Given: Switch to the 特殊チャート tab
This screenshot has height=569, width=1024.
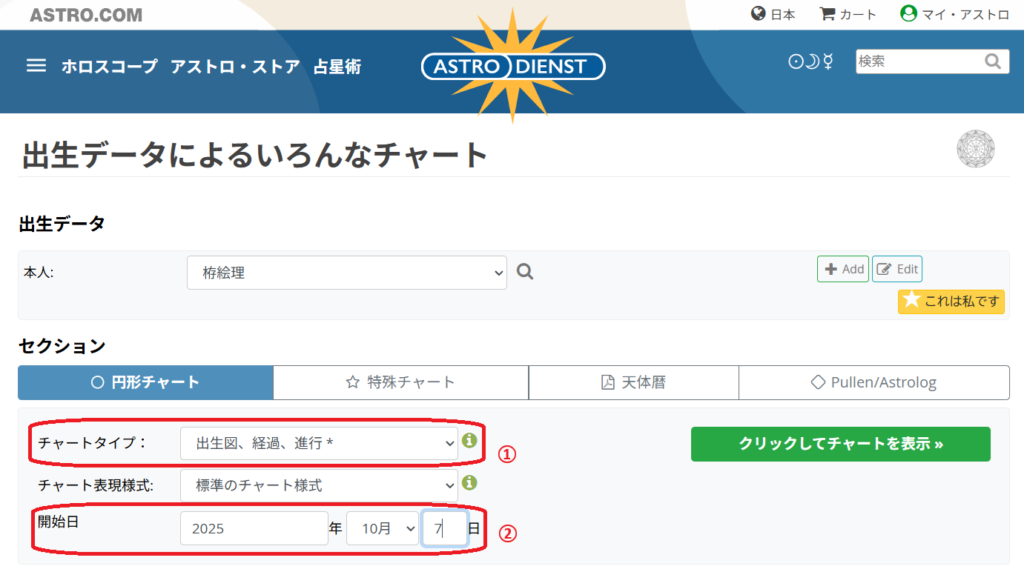Looking at the screenshot, I should click(x=400, y=382).
